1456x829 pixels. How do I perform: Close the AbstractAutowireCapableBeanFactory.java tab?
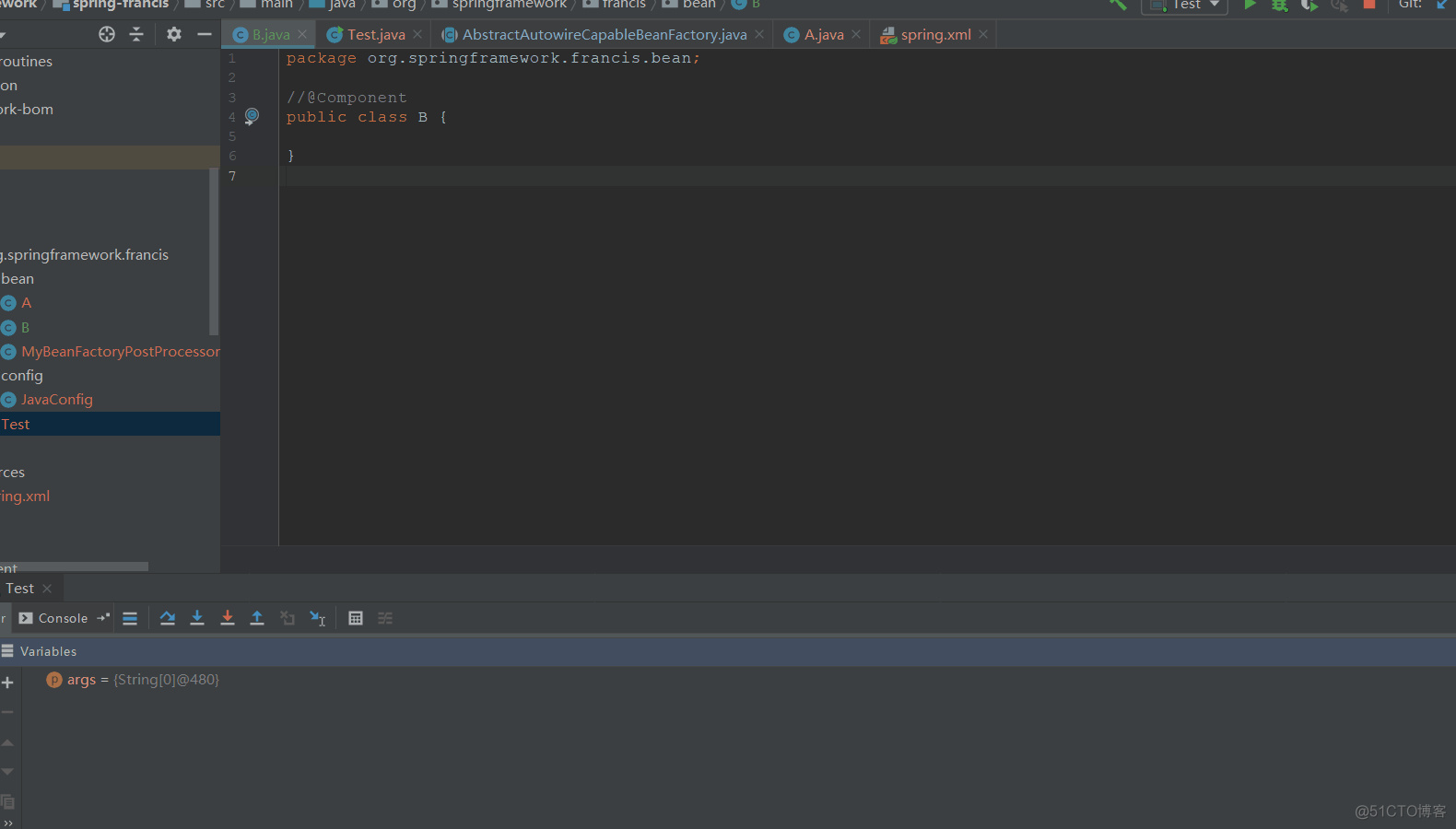pyautogui.click(x=759, y=35)
